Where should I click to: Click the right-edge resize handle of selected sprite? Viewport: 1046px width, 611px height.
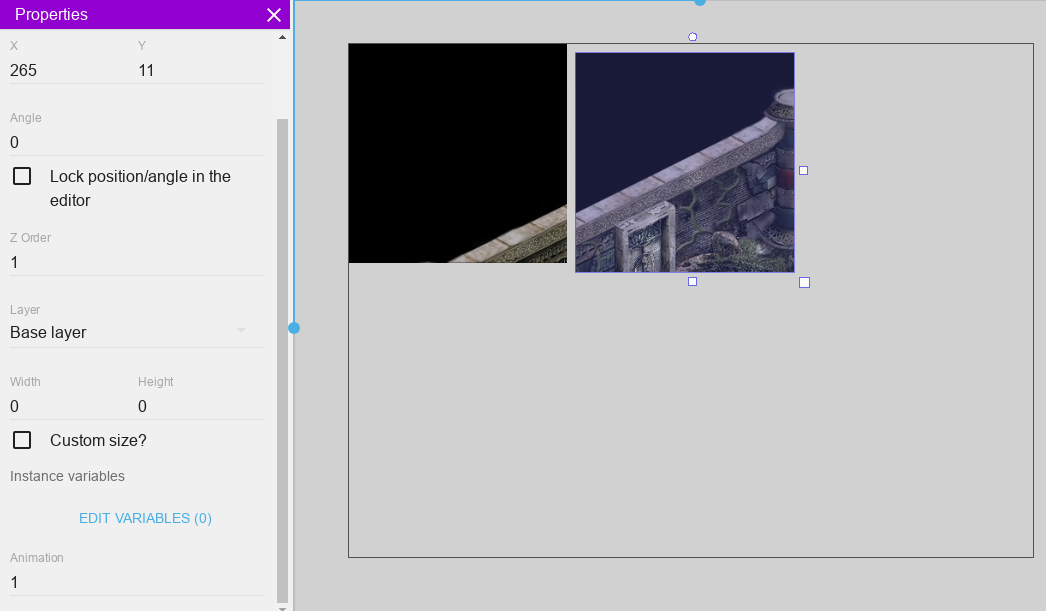(803, 171)
